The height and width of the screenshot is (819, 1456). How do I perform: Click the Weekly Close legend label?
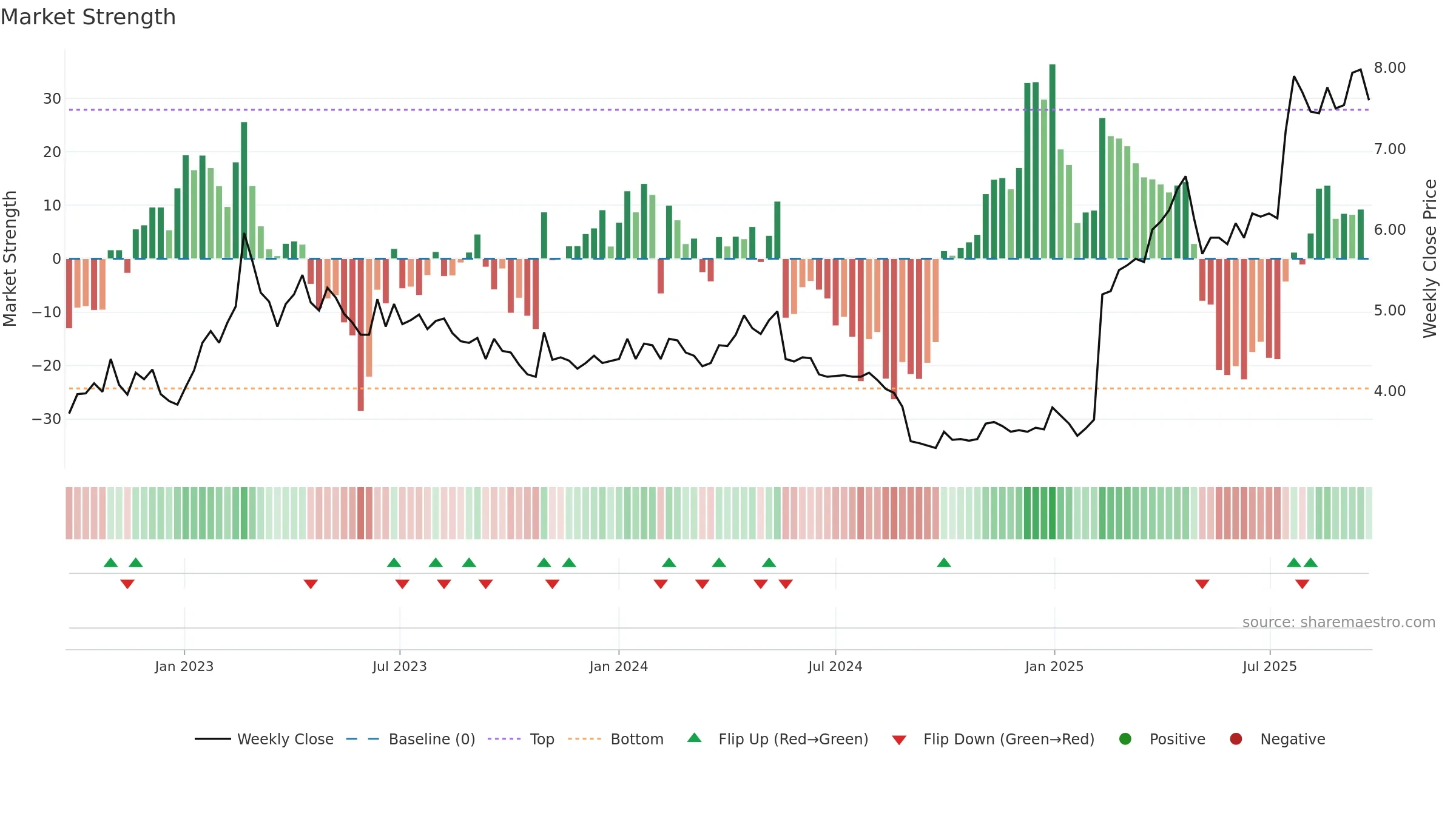pos(285,739)
